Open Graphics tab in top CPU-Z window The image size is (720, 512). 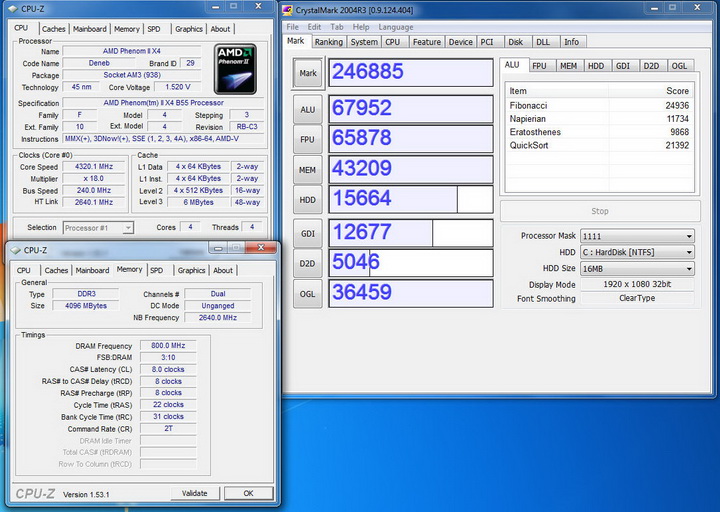189,29
